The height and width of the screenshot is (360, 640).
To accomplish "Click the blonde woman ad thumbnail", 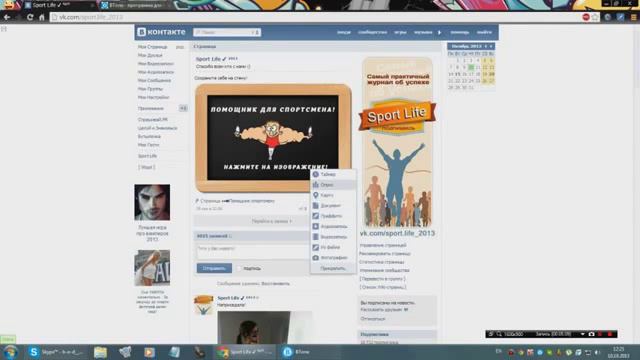I will pyautogui.click(x=152, y=268).
